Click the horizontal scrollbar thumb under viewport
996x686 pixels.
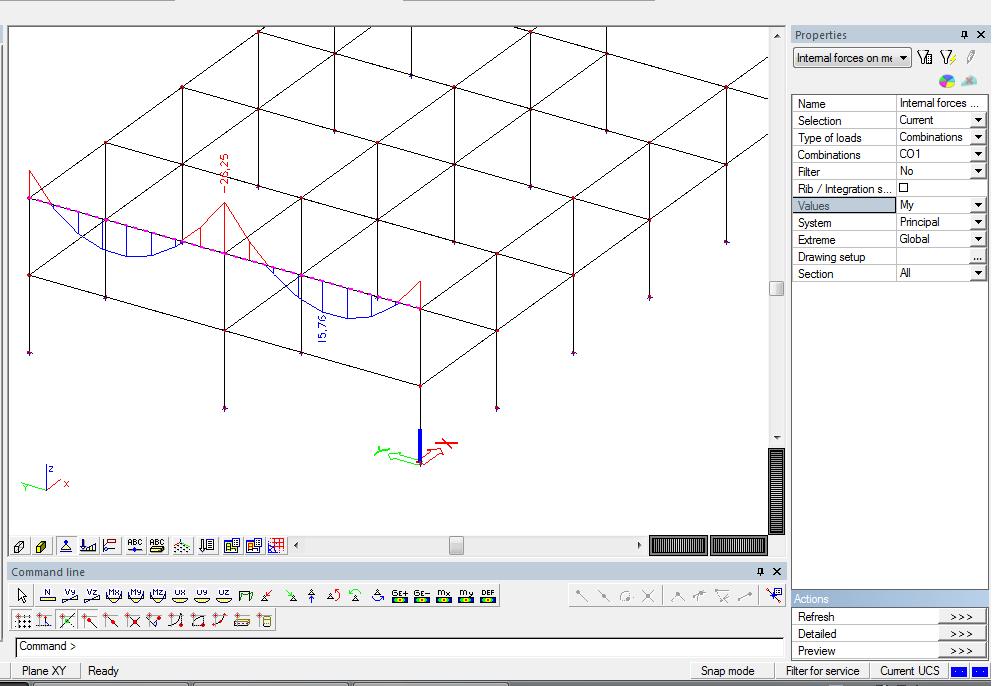click(456, 546)
